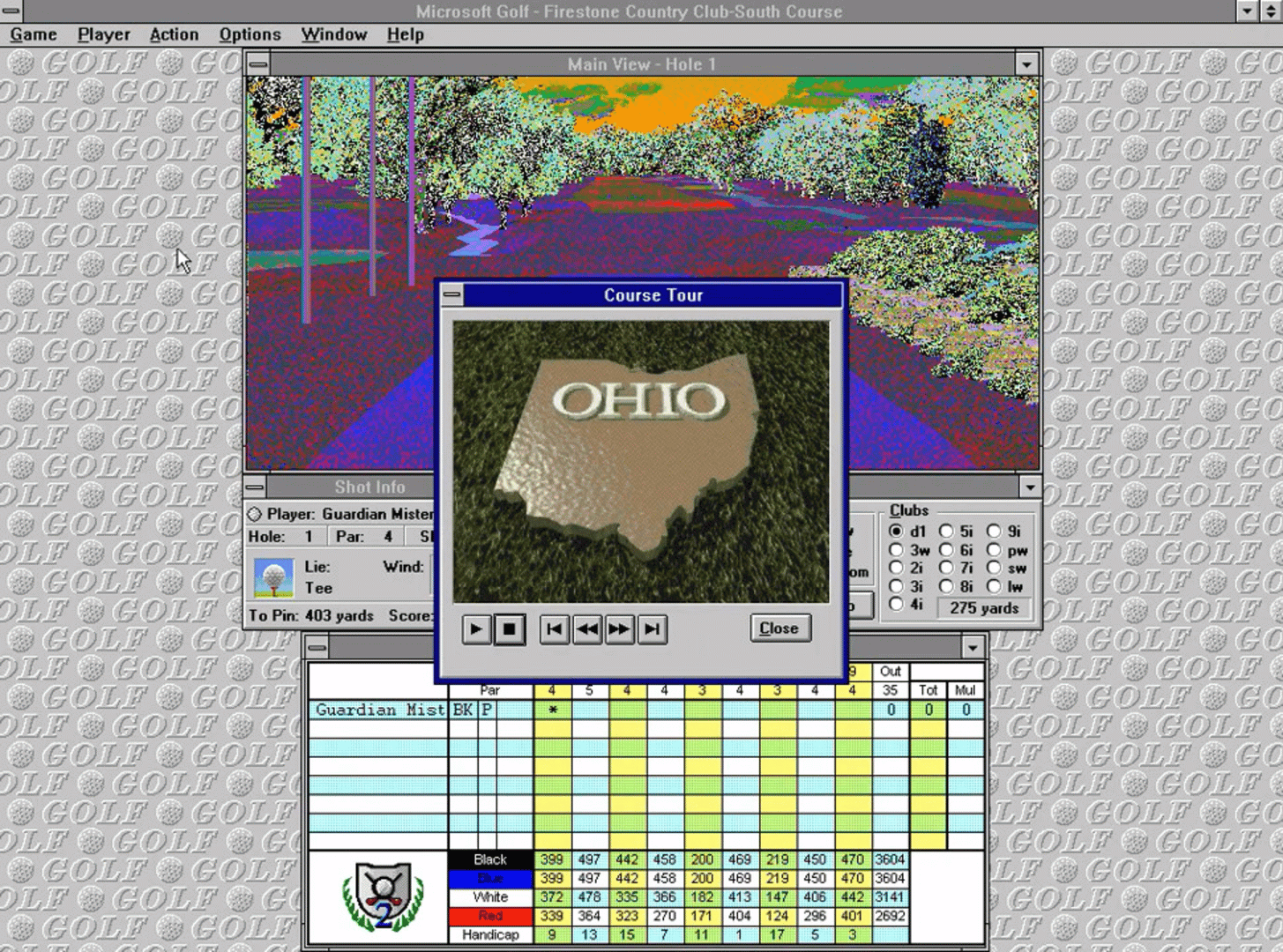Select the 6i club

point(946,550)
